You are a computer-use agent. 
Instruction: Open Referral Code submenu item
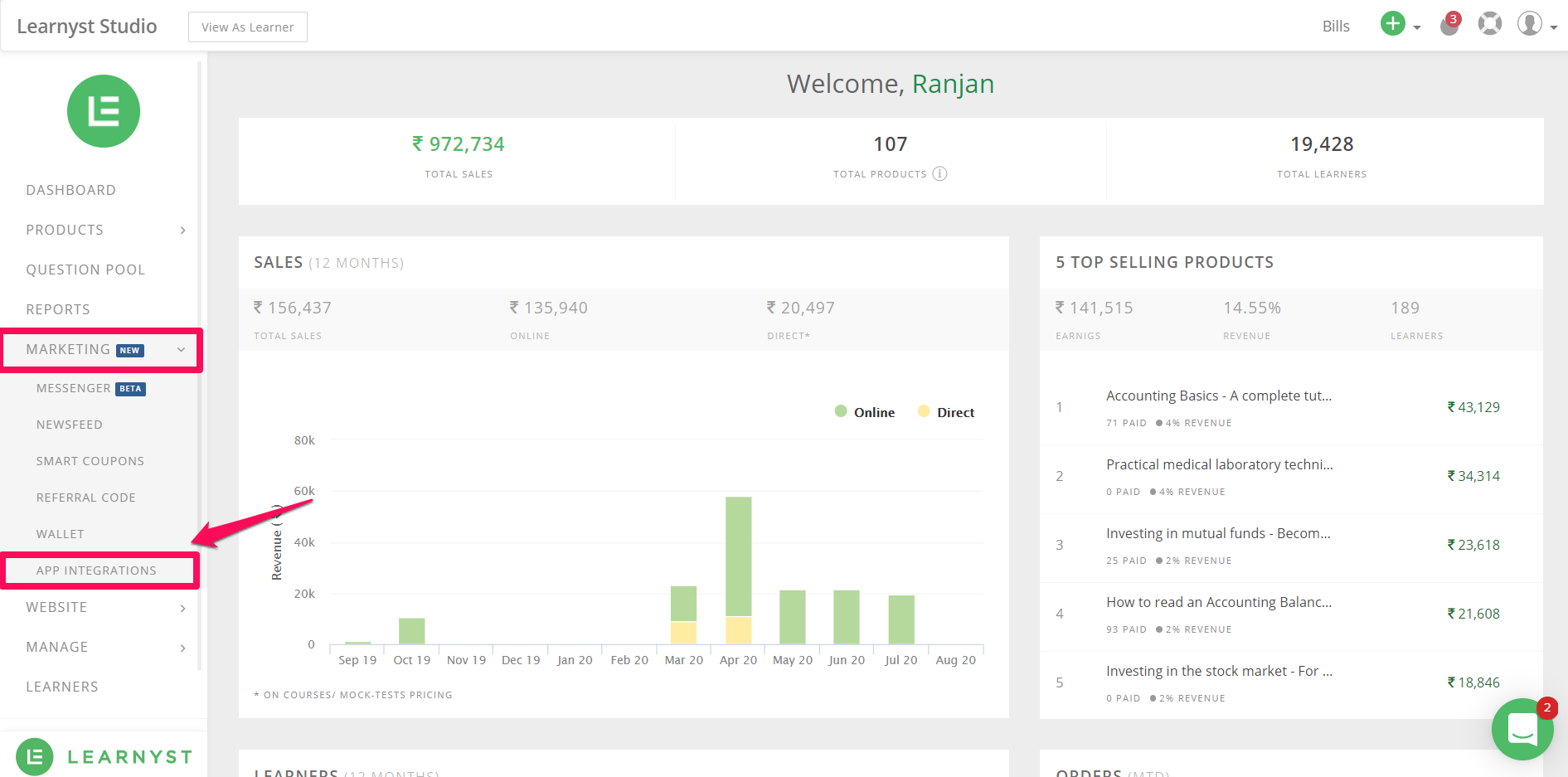[x=86, y=498]
